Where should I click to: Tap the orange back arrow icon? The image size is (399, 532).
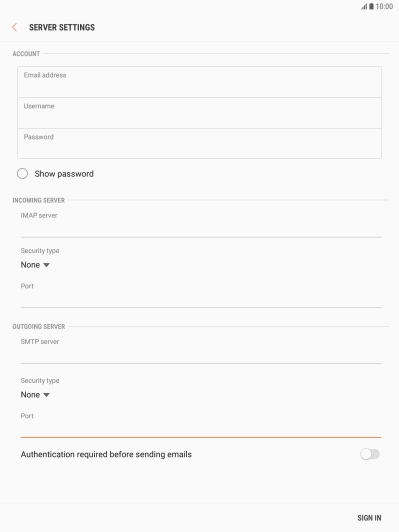coord(14,27)
